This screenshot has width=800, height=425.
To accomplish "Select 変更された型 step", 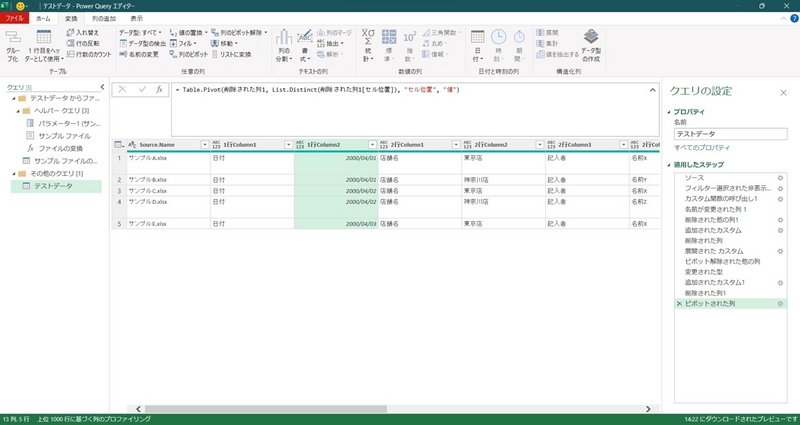I will point(704,272).
